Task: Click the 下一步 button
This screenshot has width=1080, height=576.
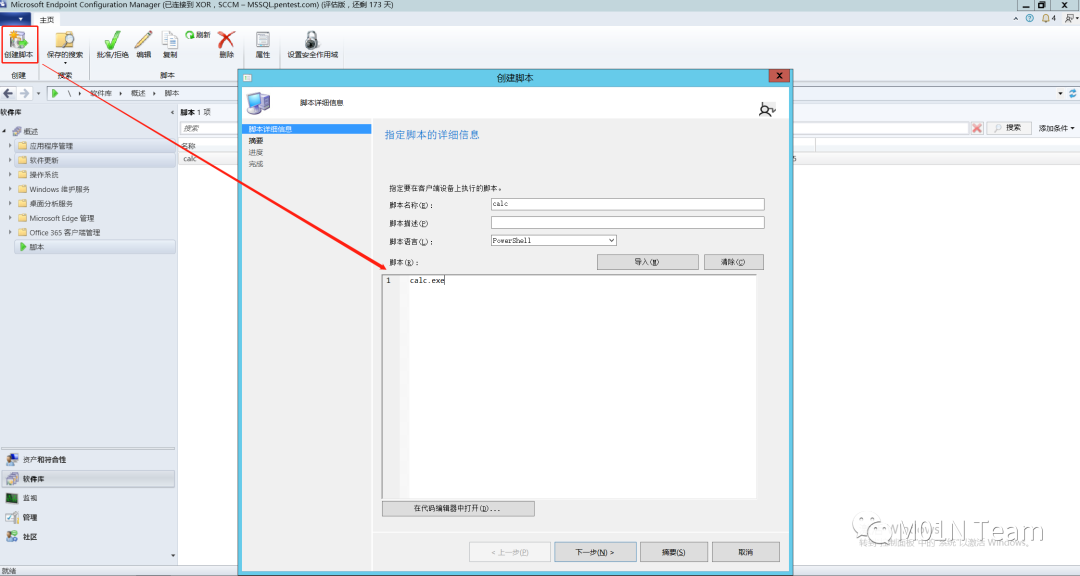Action: (x=595, y=552)
